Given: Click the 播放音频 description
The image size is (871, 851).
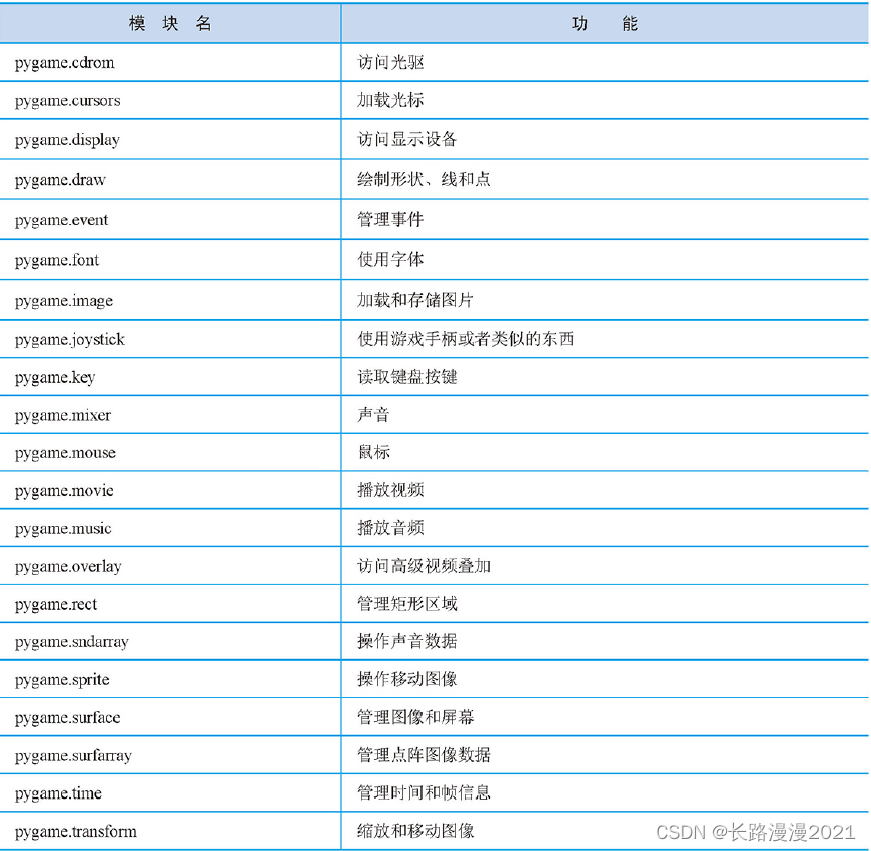Looking at the screenshot, I should [391, 528].
